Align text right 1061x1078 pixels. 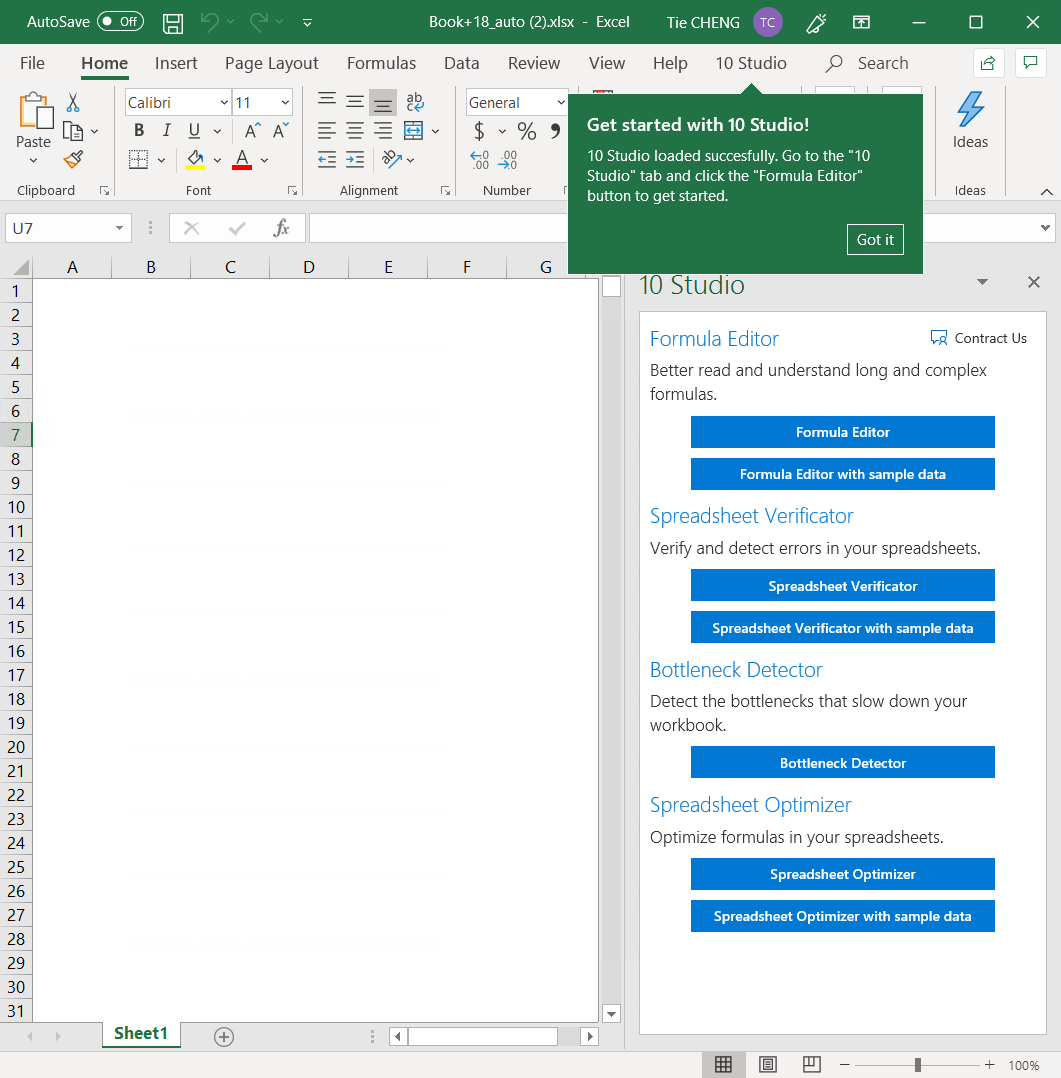click(x=383, y=131)
